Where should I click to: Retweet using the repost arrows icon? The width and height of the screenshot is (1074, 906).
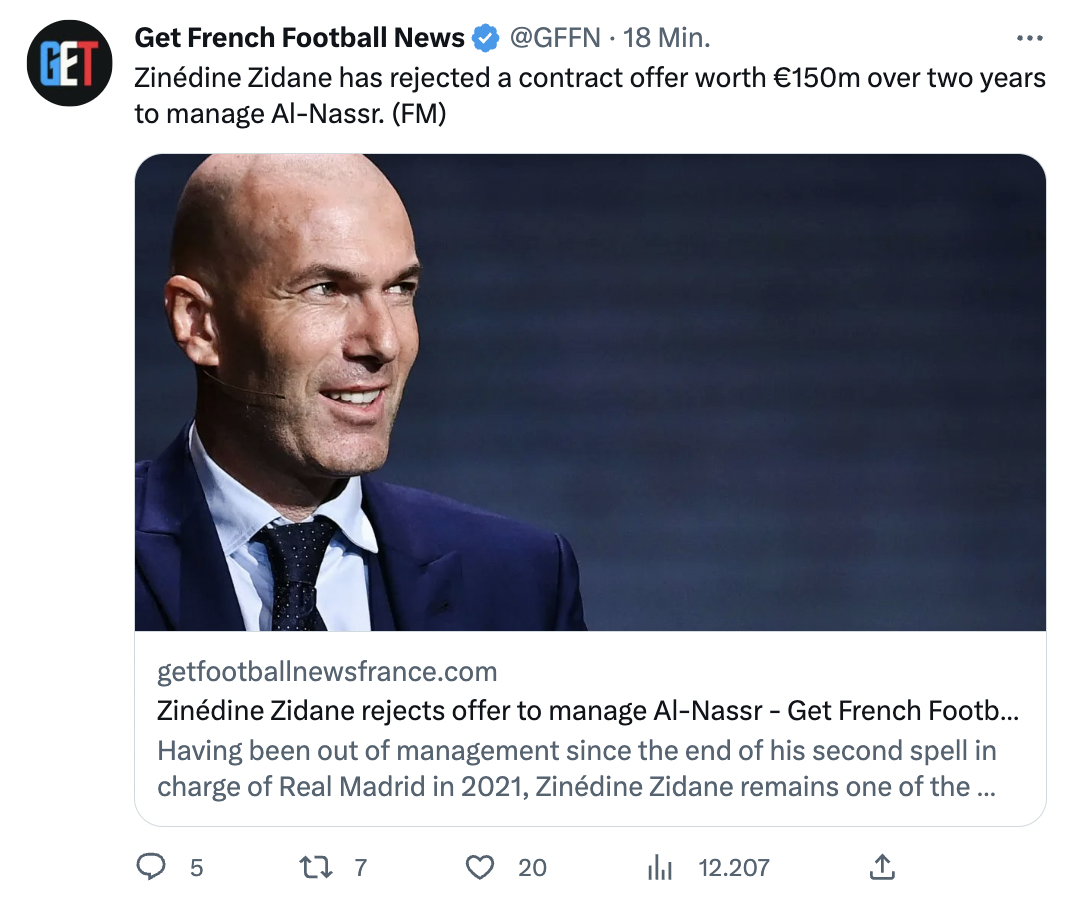(317, 866)
